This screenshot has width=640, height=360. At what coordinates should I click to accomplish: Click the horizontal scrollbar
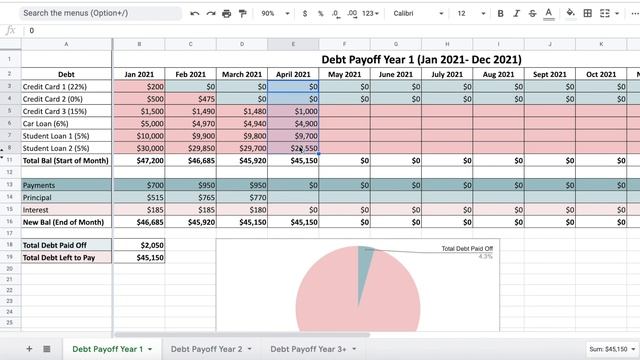242,335
